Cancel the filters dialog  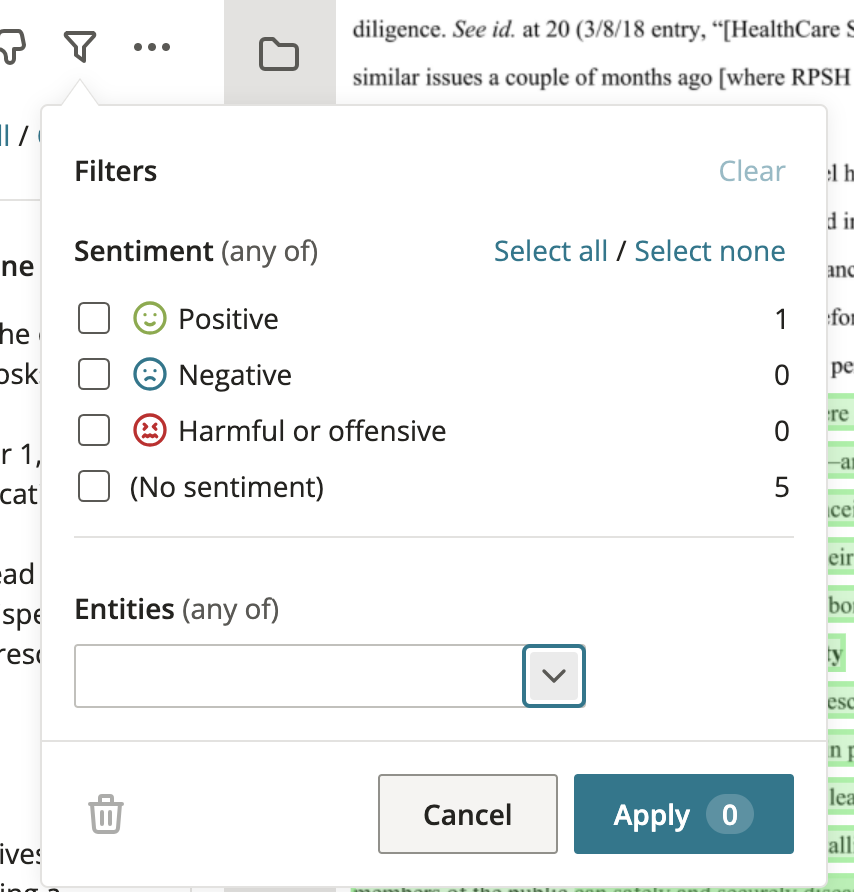(468, 814)
